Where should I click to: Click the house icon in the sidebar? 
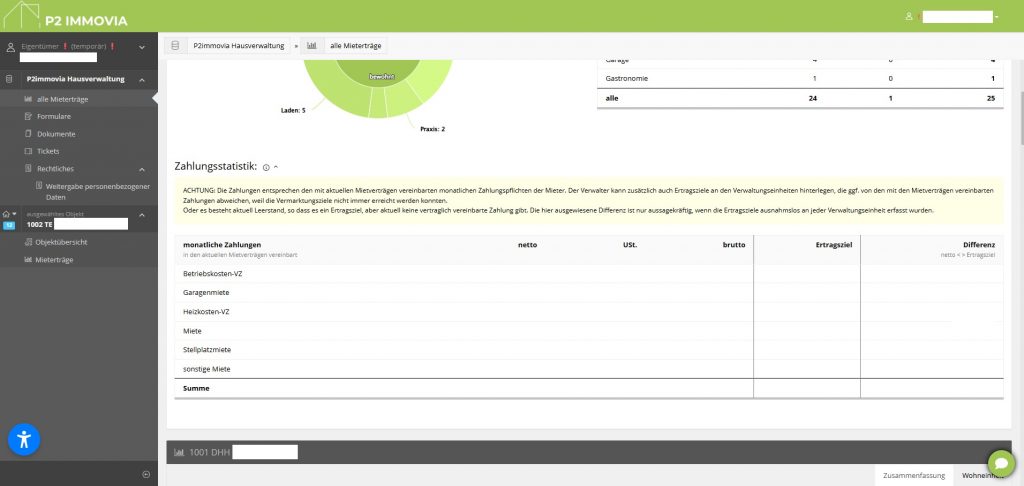[x=7, y=214]
